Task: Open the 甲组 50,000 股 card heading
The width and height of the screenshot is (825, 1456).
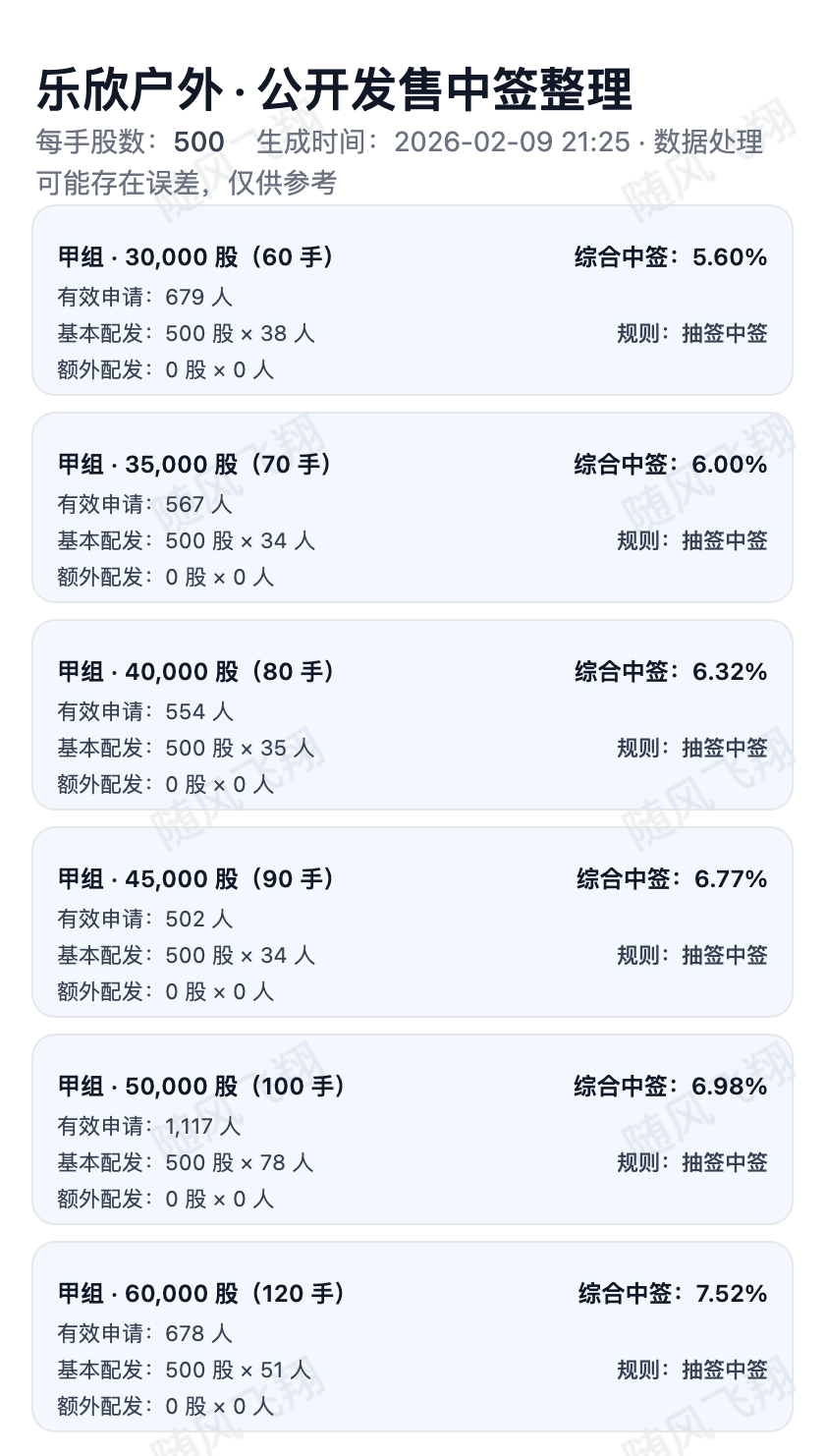Action: (201, 1087)
